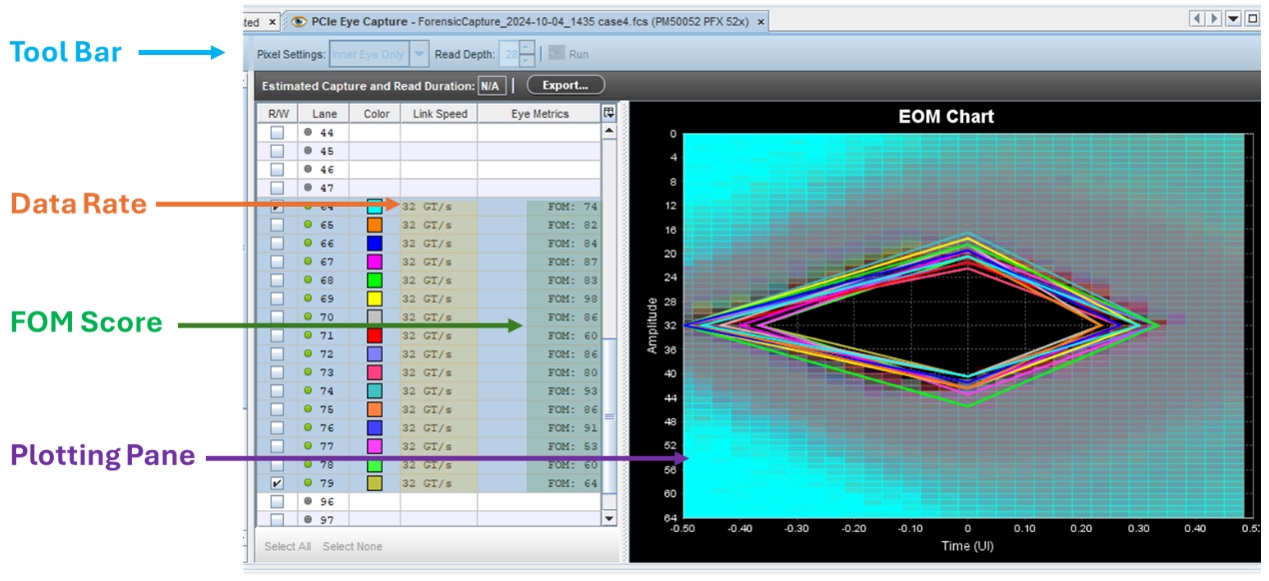Click the Estimated Duration N/A field
This screenshot has height=581, width=1269.
(489, 86)
